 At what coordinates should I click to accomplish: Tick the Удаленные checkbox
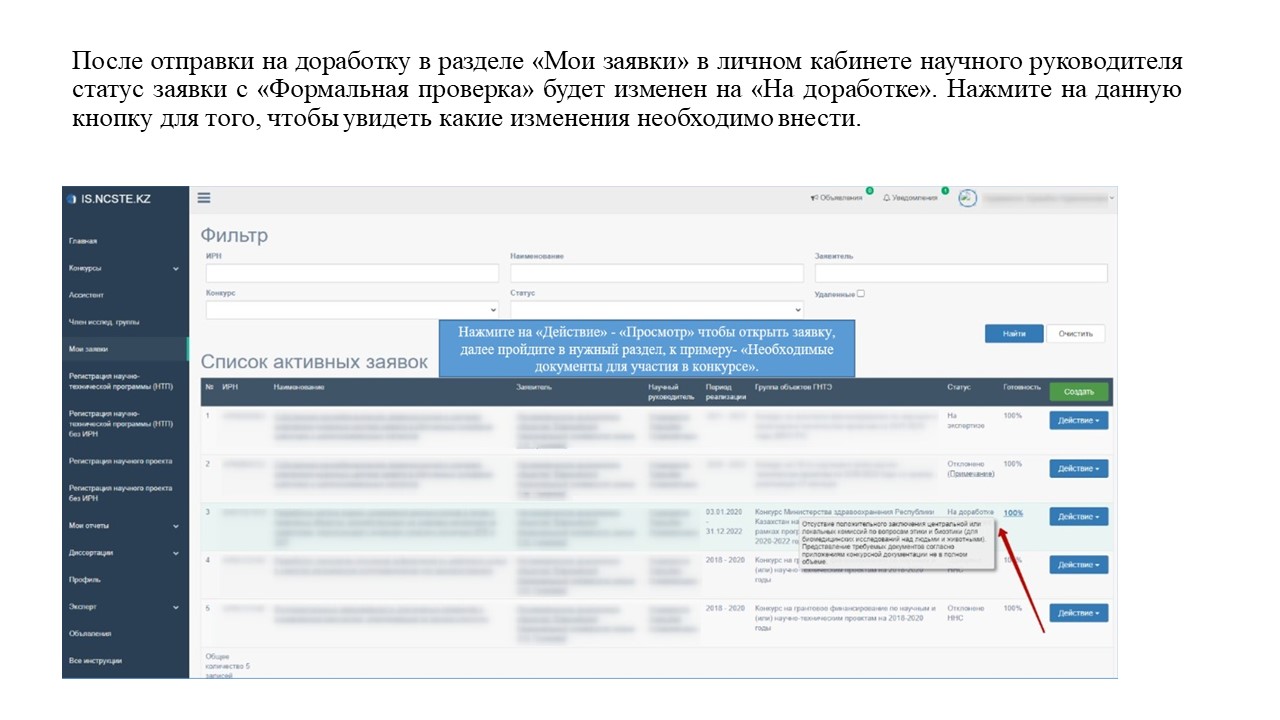(x=861, y=294)
